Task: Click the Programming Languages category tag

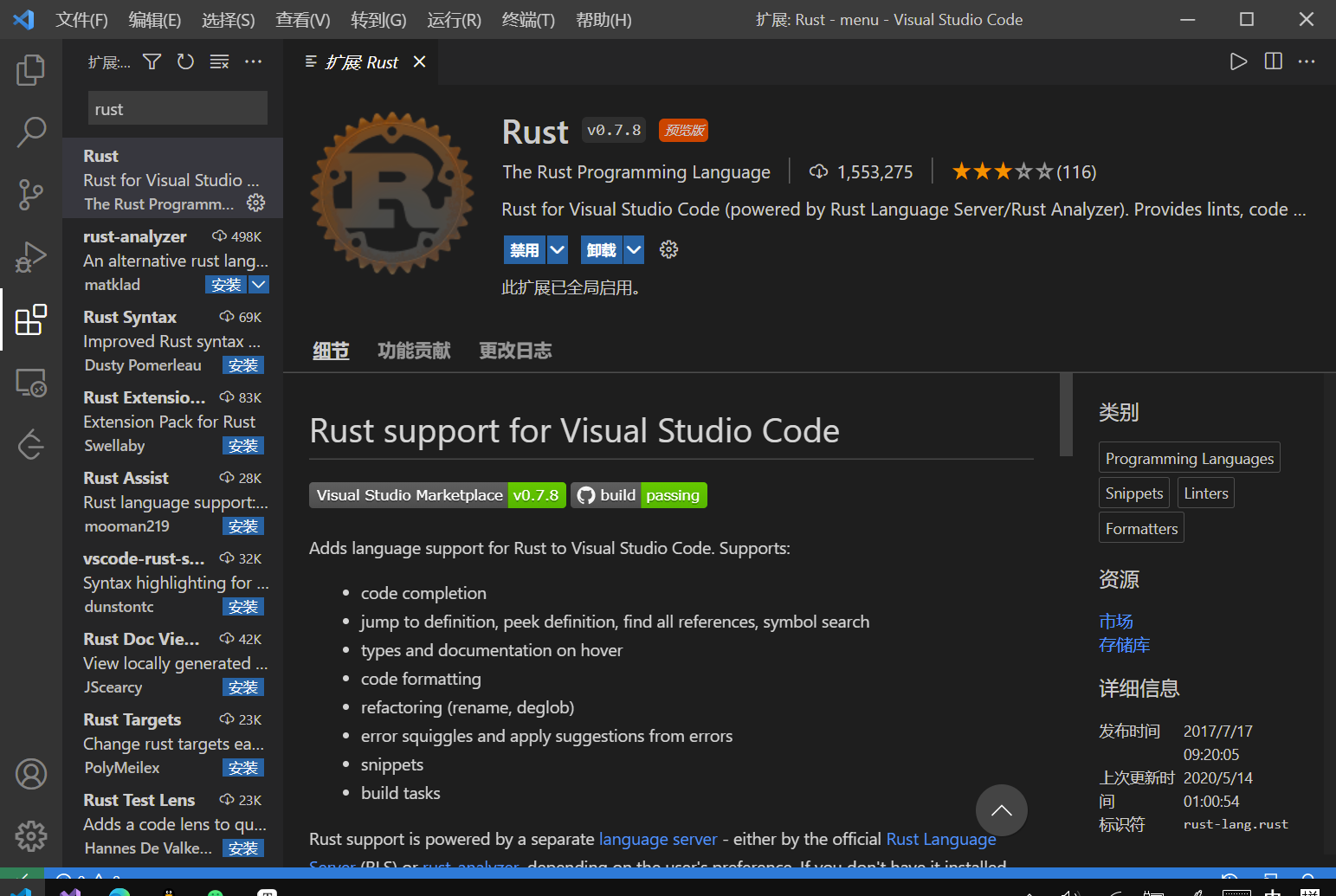Action: [1190, 458]
